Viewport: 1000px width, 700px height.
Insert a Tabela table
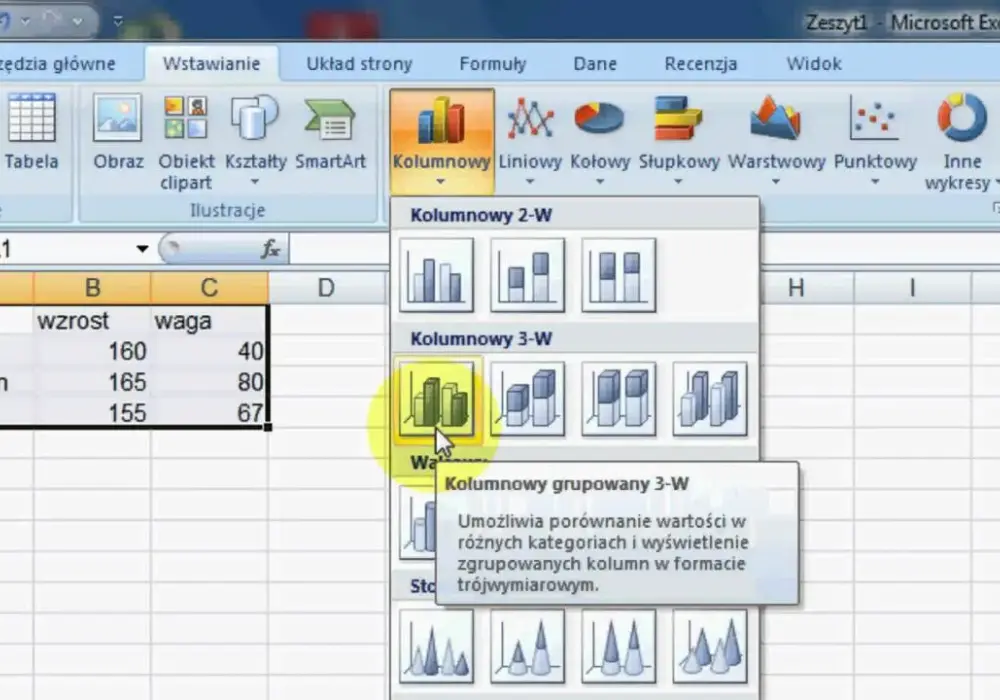(31, 132)
